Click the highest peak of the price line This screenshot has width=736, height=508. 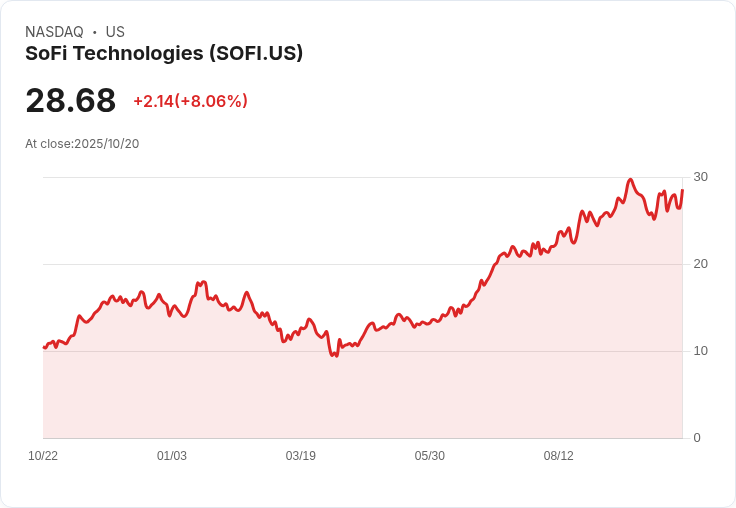click(x=630, y=180)
